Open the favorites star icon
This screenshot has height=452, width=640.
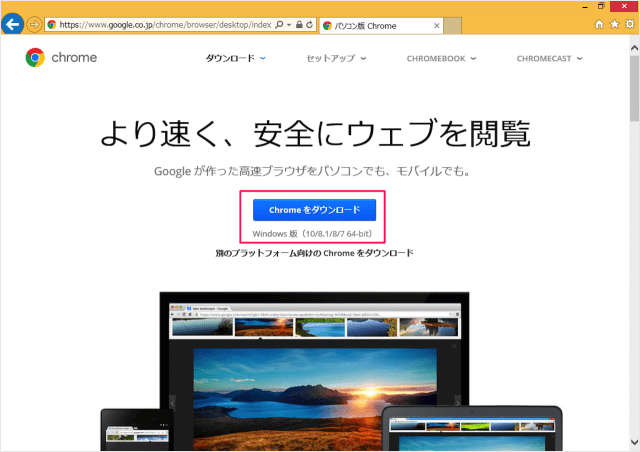click(613, 23)
